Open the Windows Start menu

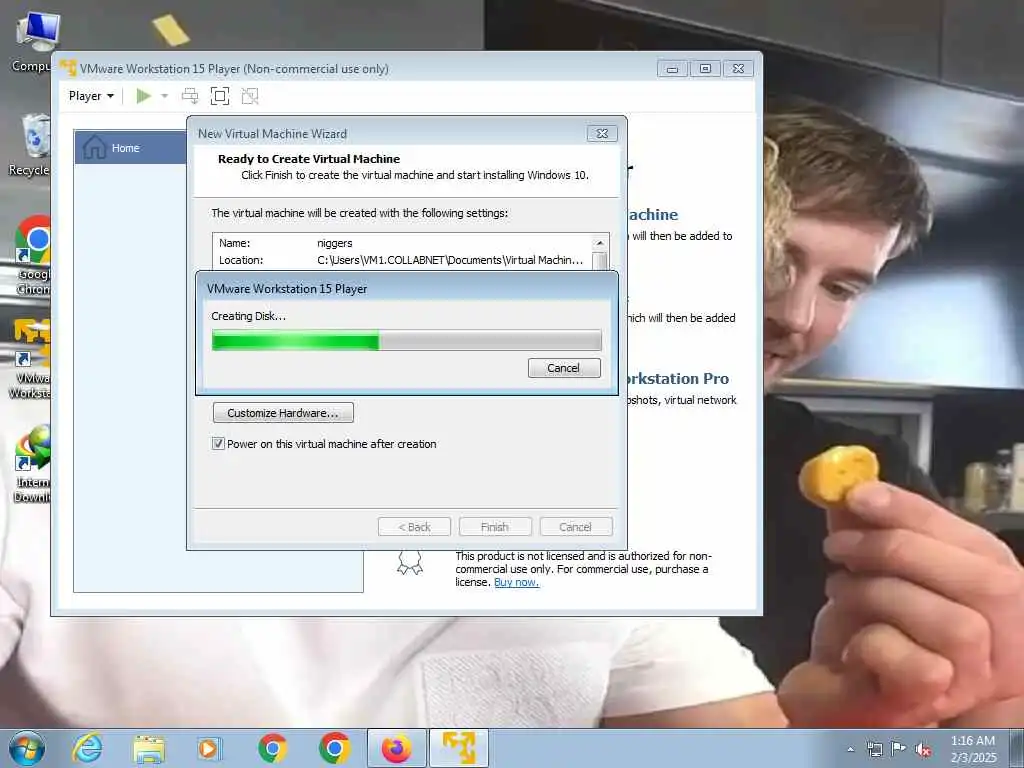[x=26, y=748]
